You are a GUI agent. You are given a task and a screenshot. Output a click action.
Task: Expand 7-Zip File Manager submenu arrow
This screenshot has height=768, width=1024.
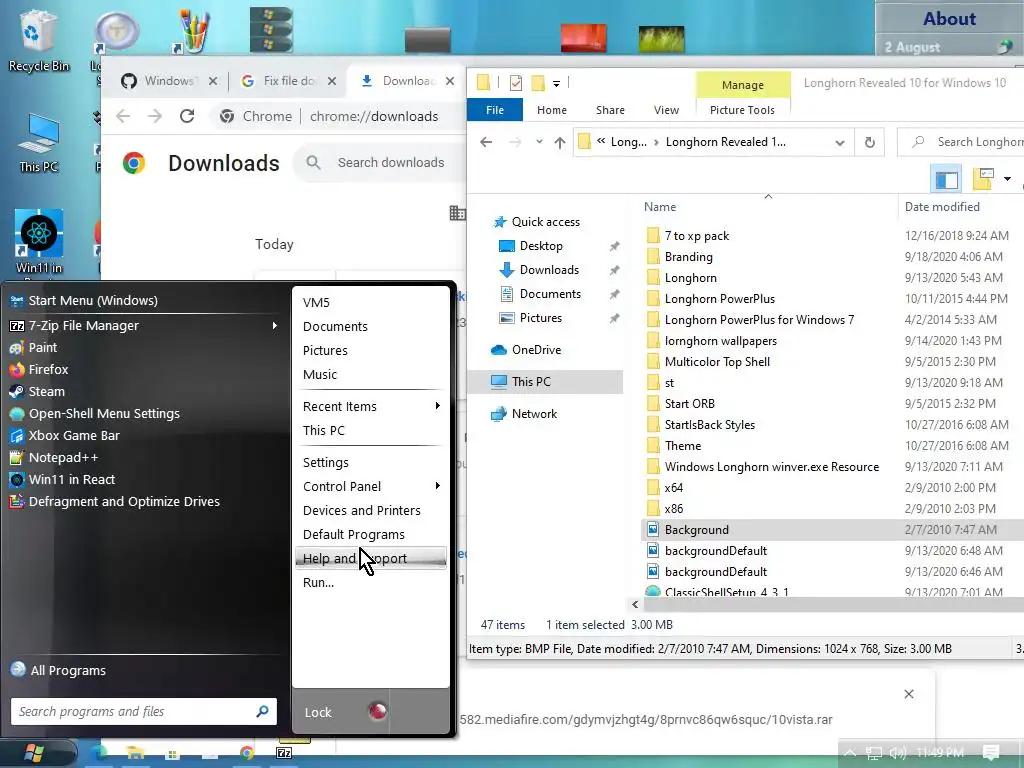(274, 325)
